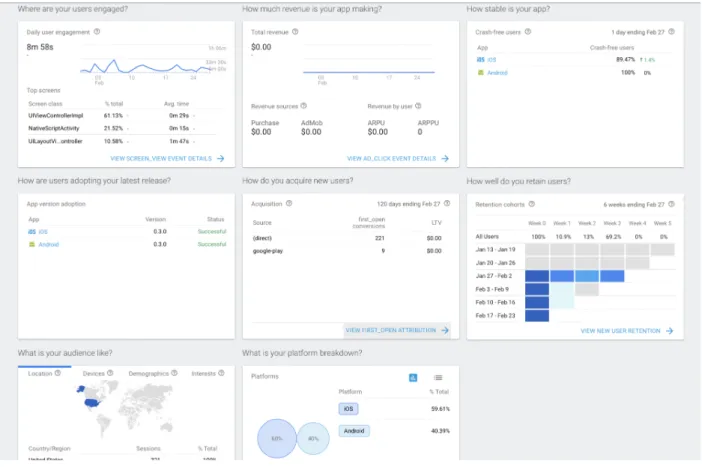Screen dimensions: 702x467
Task: Click help icon next to Crash-free users
Action: tap(528, 32)
